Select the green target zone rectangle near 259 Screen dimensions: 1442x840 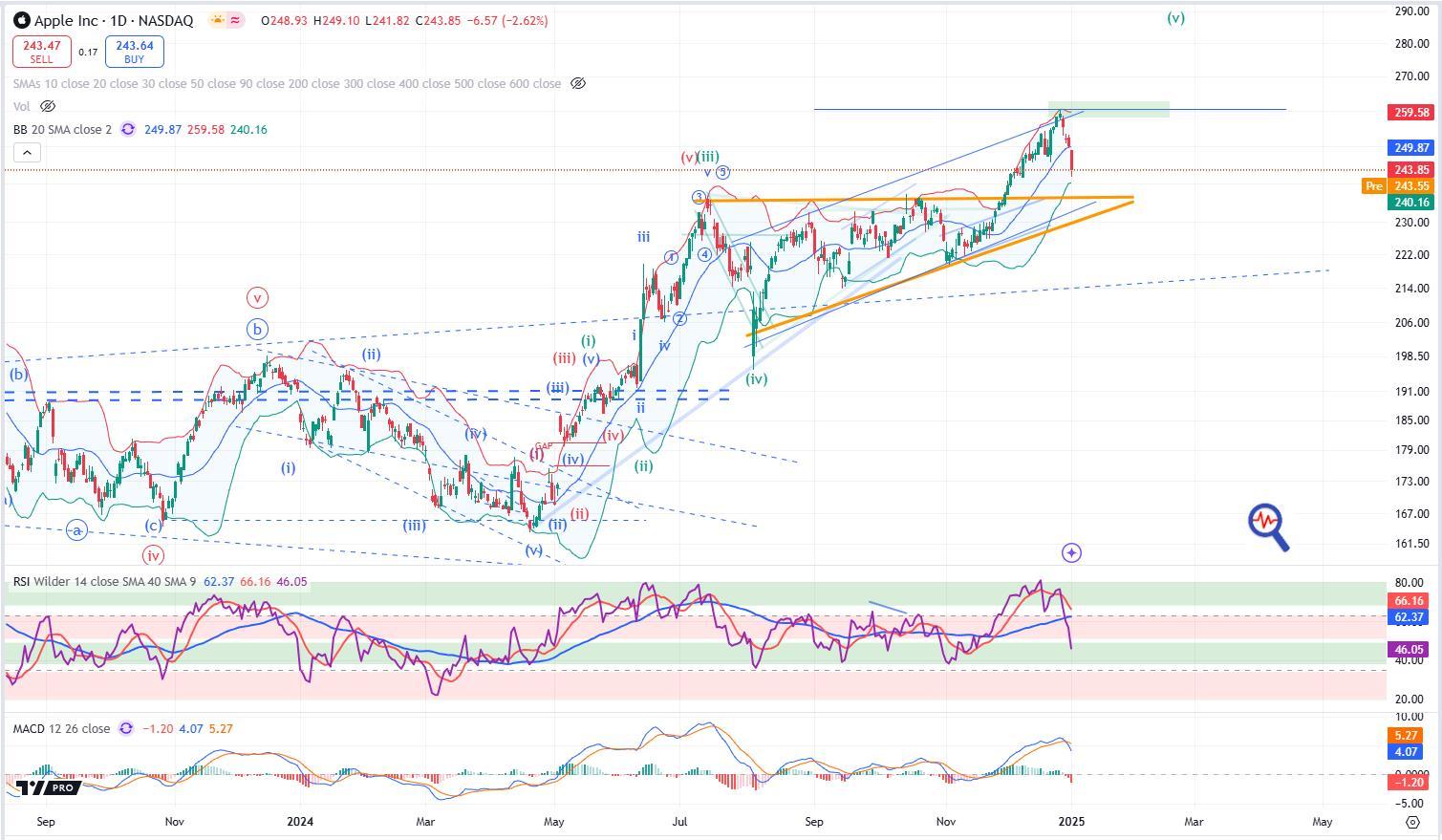click(1108, 109)
